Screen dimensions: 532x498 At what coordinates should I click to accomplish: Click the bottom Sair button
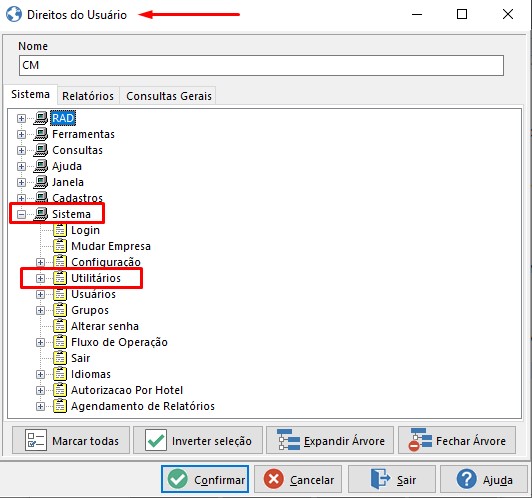[392, 479]
